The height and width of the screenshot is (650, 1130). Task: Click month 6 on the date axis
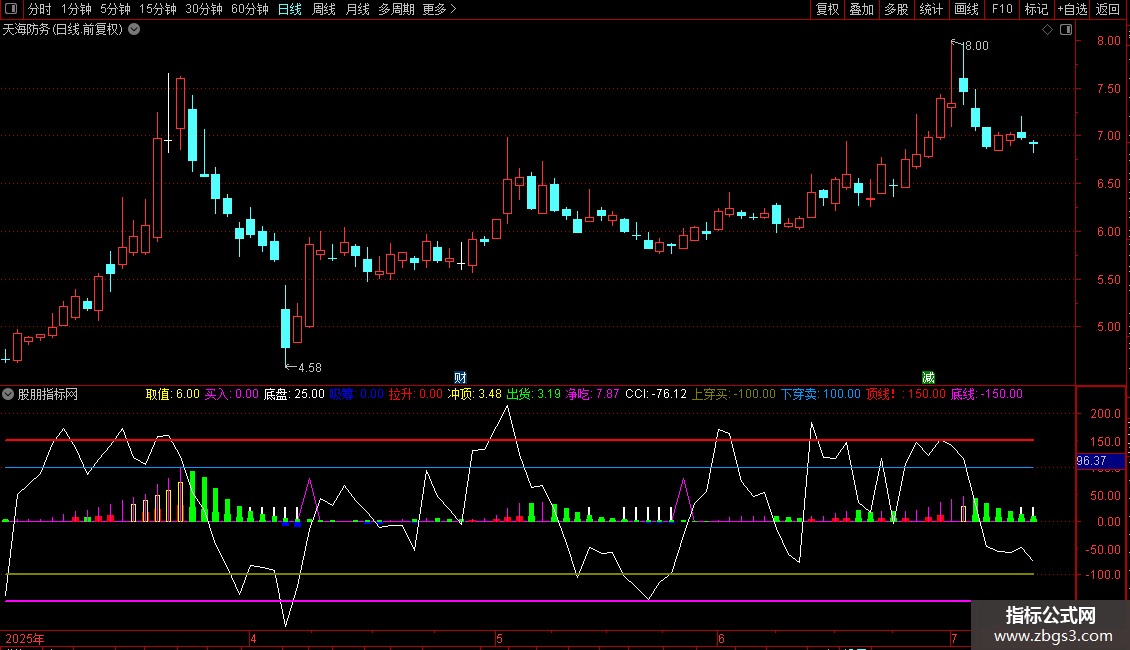click(721, 638)
